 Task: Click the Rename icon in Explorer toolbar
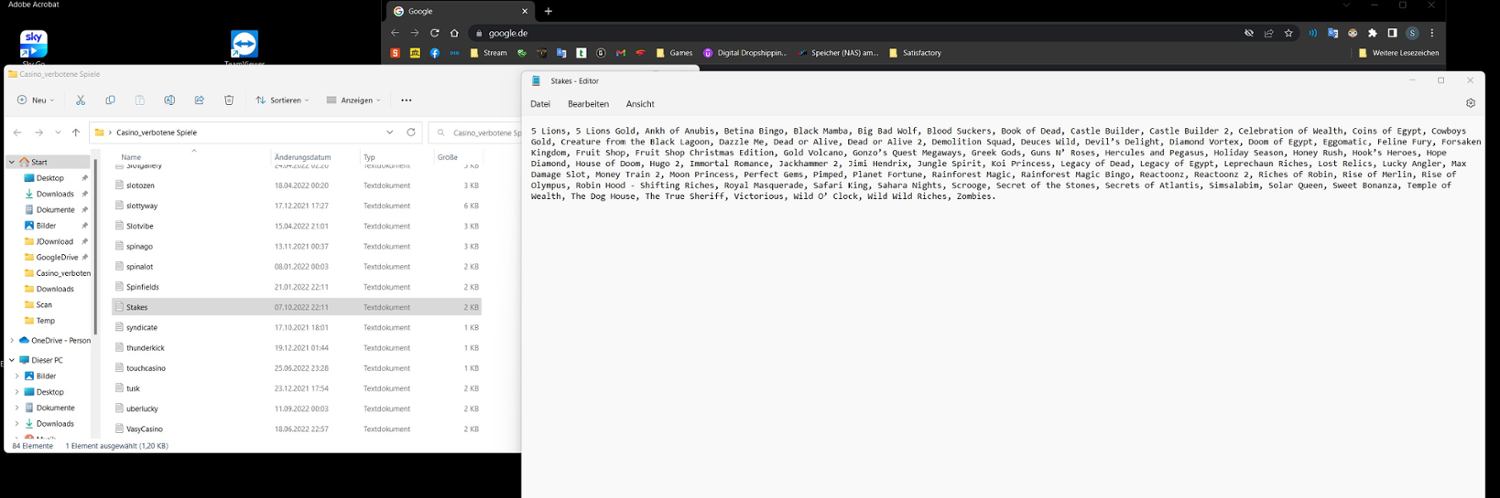click(170, 100)
